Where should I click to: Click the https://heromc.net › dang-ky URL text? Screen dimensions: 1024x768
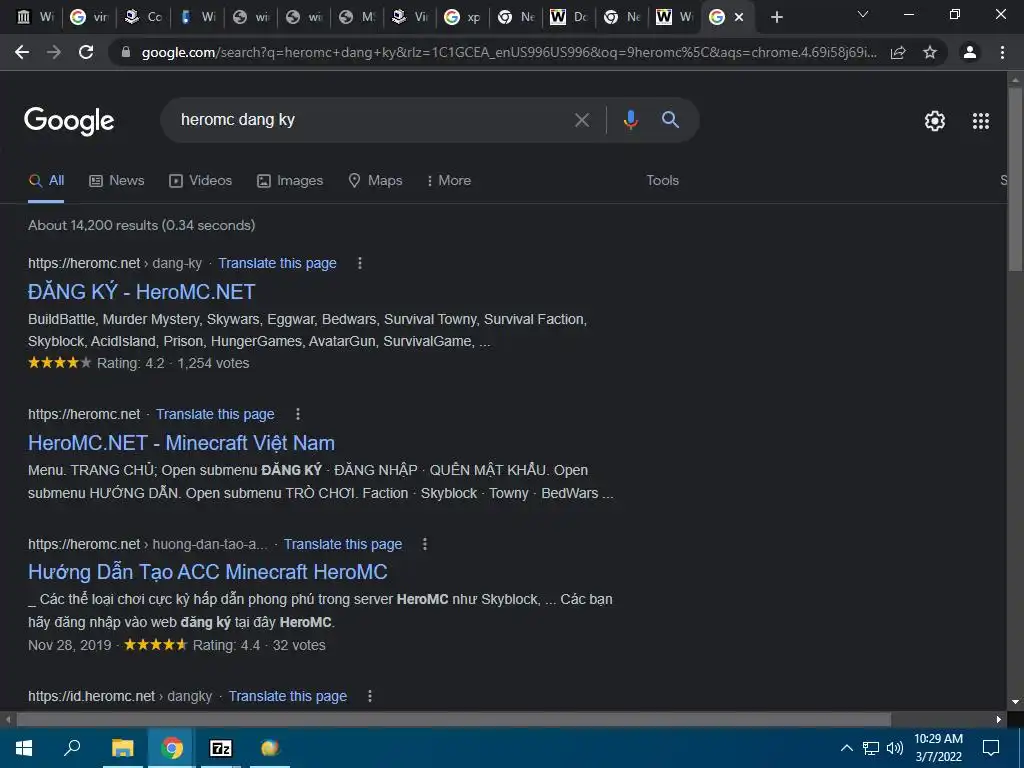[115, 263]
